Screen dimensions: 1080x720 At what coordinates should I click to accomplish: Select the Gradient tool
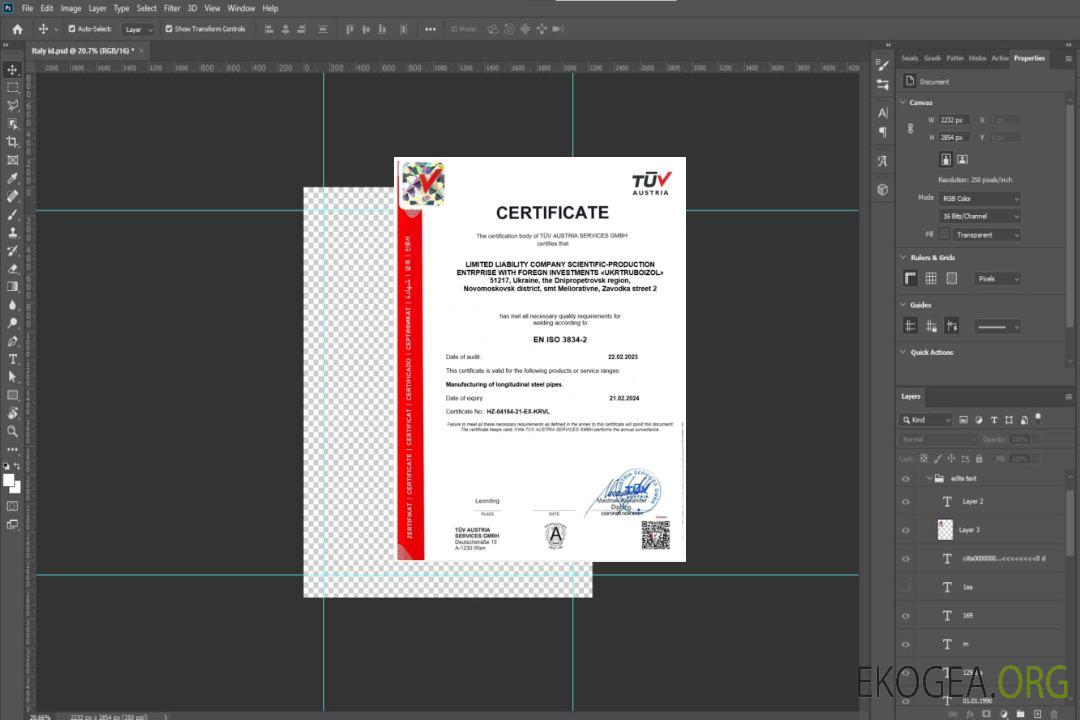[x=12, y=287]
